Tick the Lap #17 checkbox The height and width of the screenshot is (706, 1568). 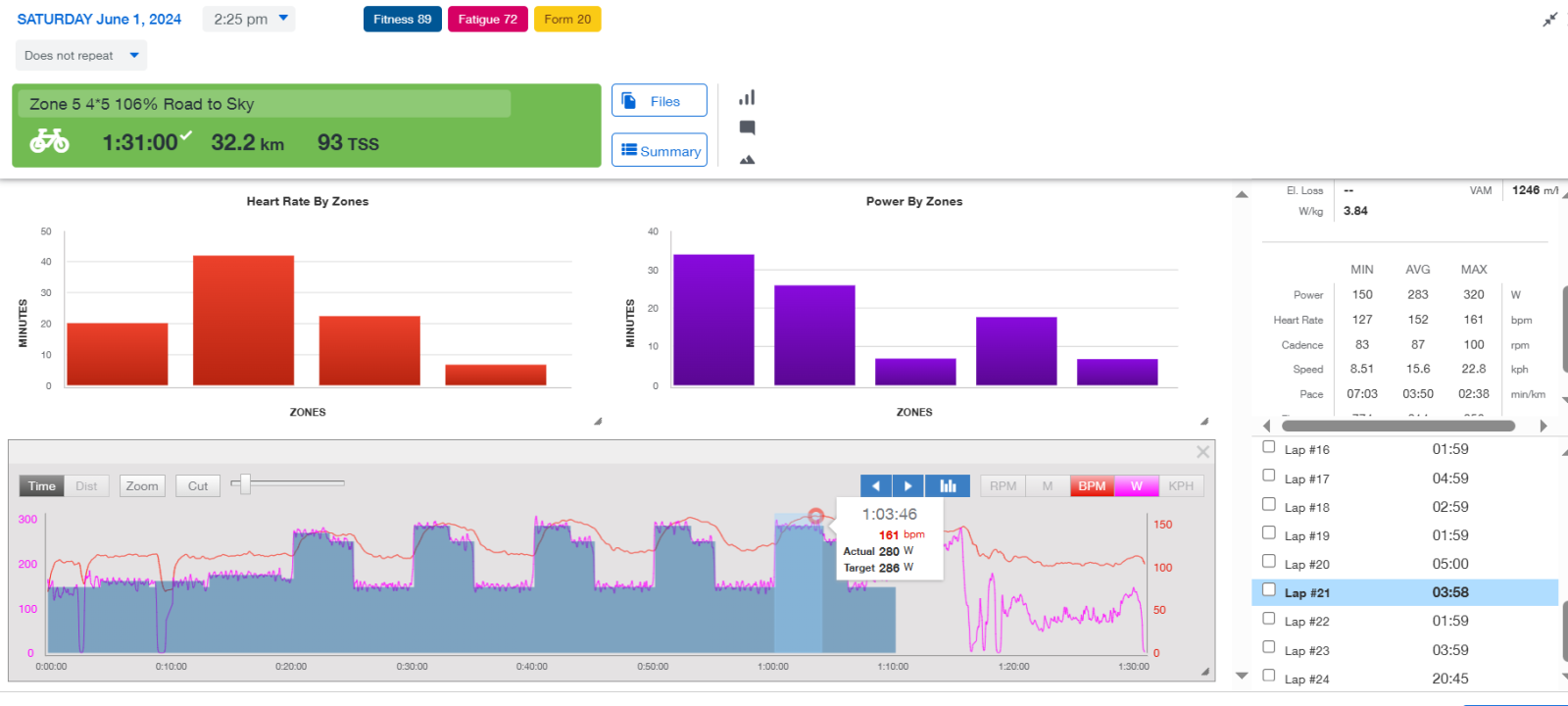[x=1269, y=476]
